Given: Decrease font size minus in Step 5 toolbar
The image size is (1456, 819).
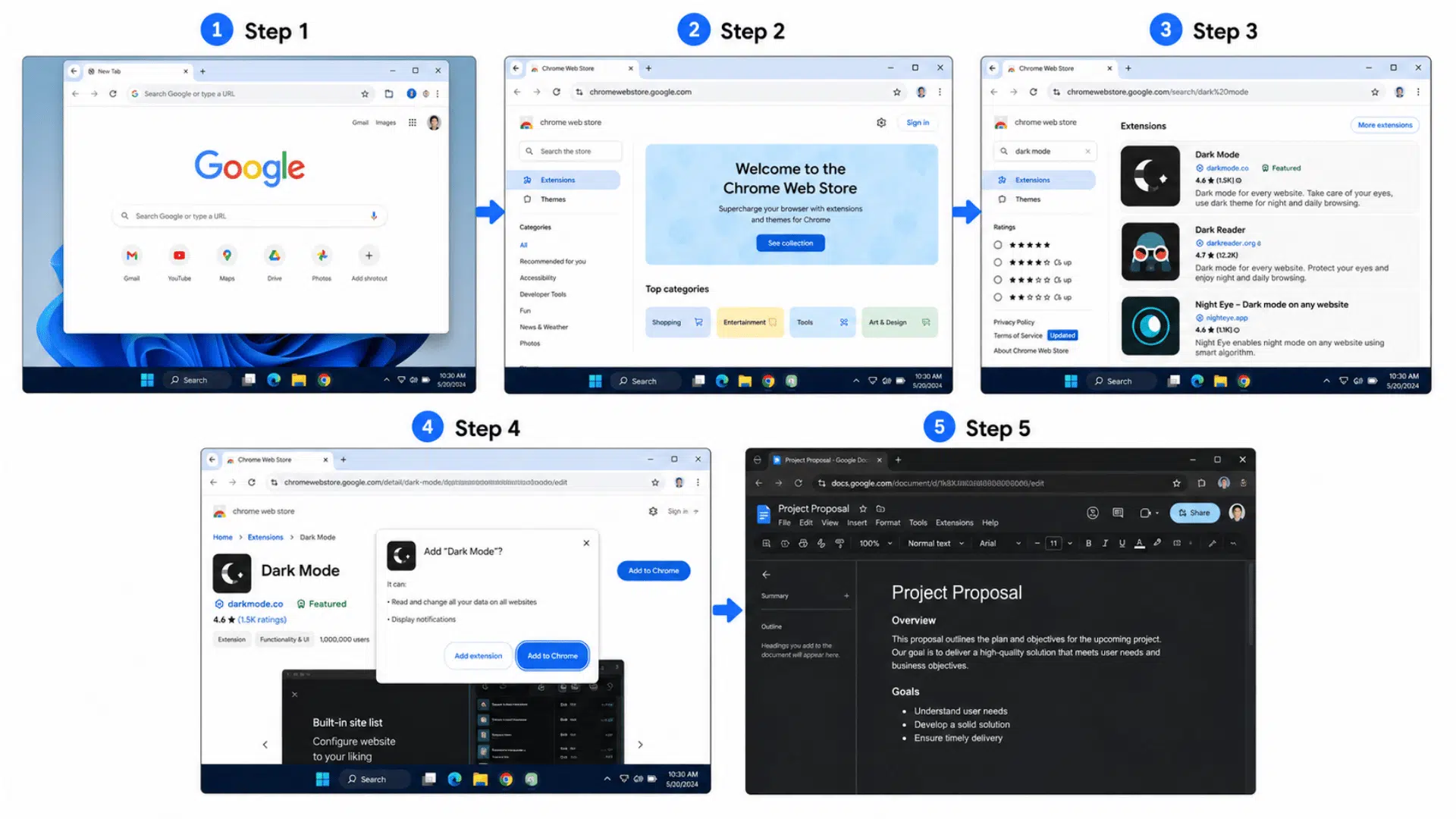Looking at the screenshot, I should click(1037, 544).
